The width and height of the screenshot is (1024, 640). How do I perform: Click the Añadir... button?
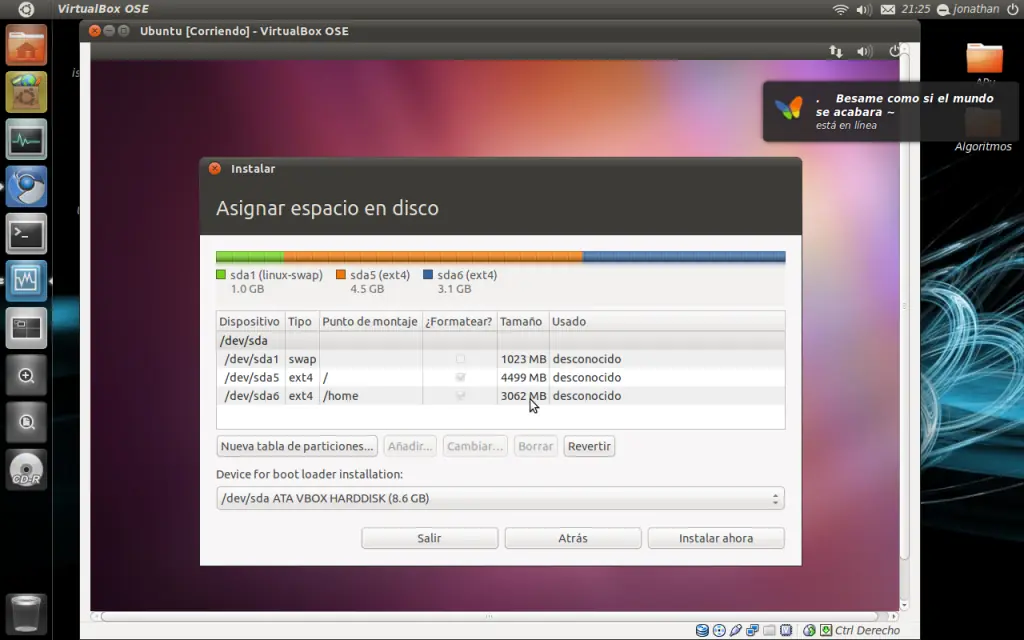click(410, 446)
